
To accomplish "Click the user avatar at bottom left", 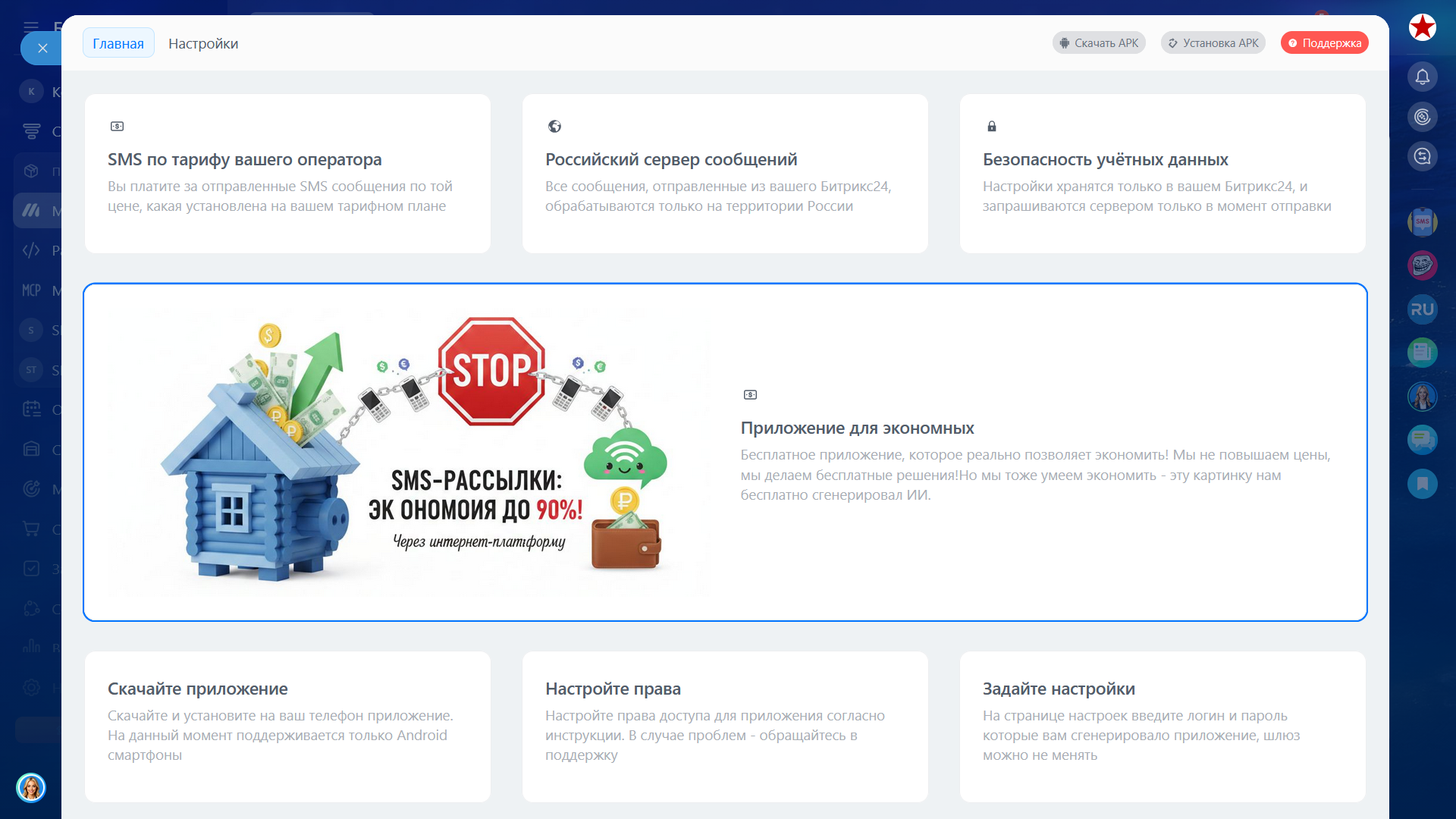I will point(31,788).
